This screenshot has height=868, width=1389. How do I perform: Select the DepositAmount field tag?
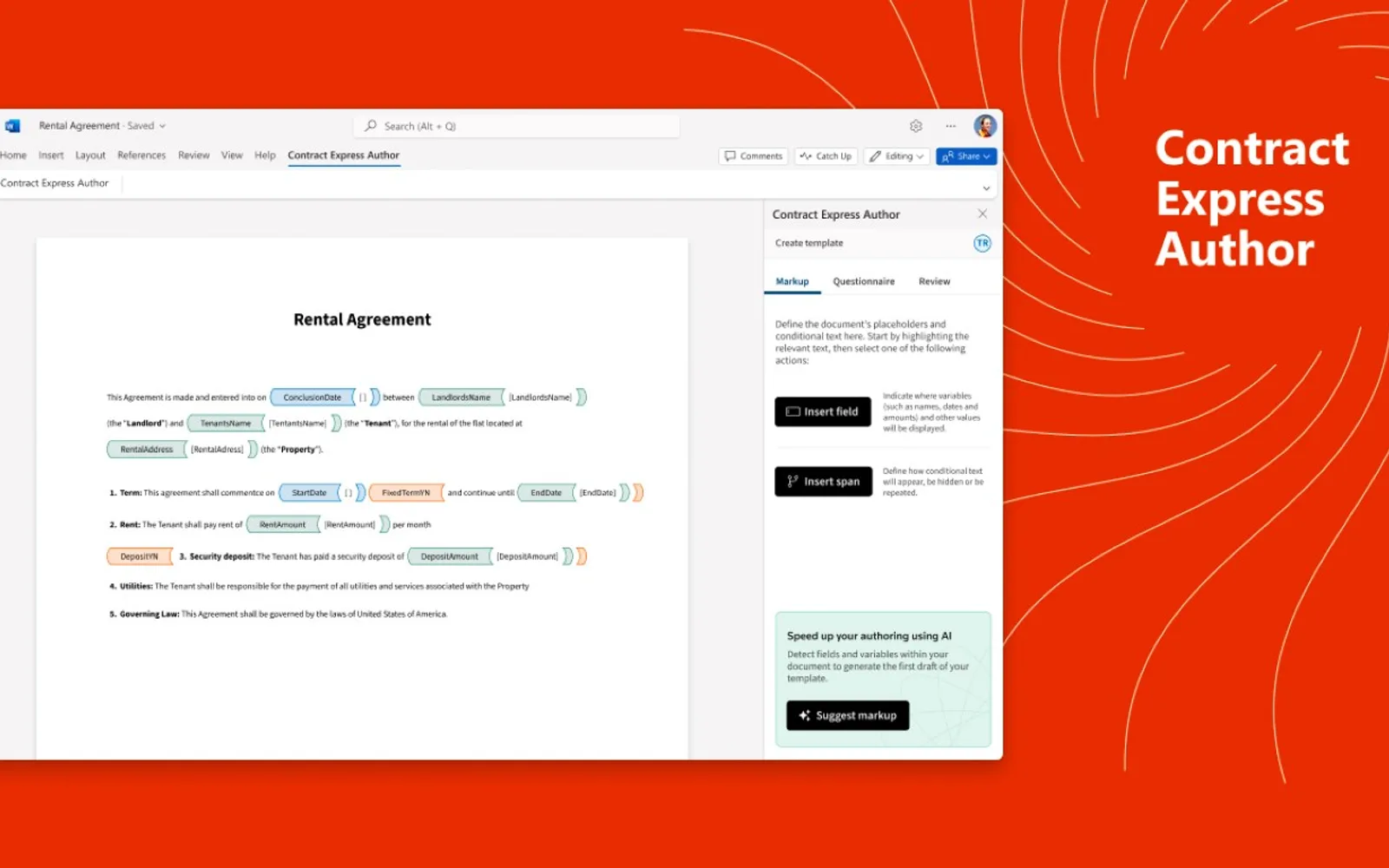click(x=450, y=556)
